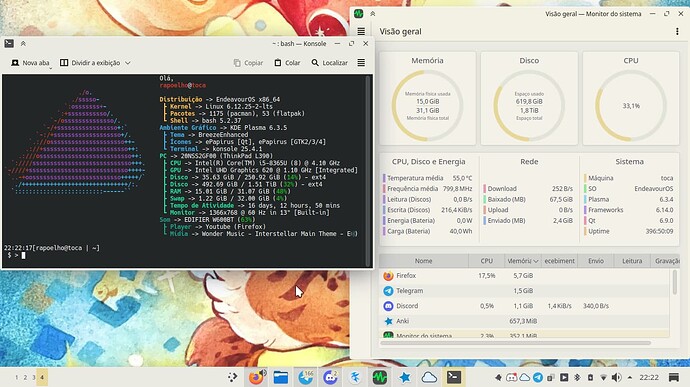Click the Colar button in Konsole
Screen dimensions: 690x387
click(x=287, y=63)
